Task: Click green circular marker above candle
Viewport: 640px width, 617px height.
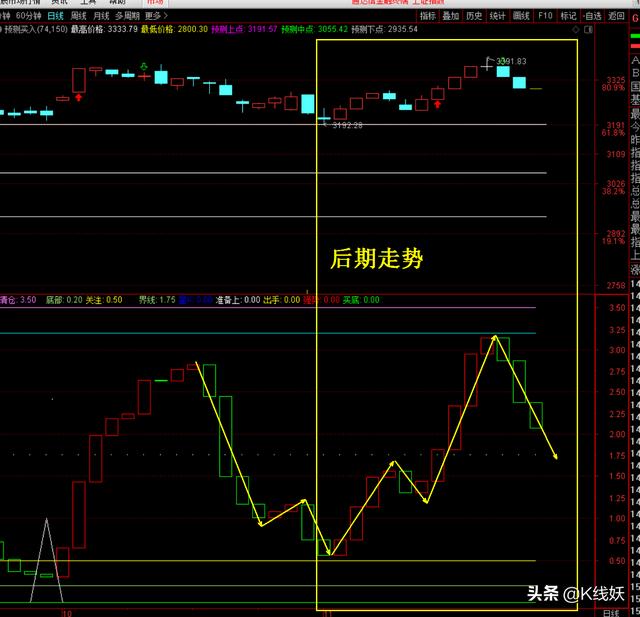Action: pyautogui.click(x=144, y=66)
